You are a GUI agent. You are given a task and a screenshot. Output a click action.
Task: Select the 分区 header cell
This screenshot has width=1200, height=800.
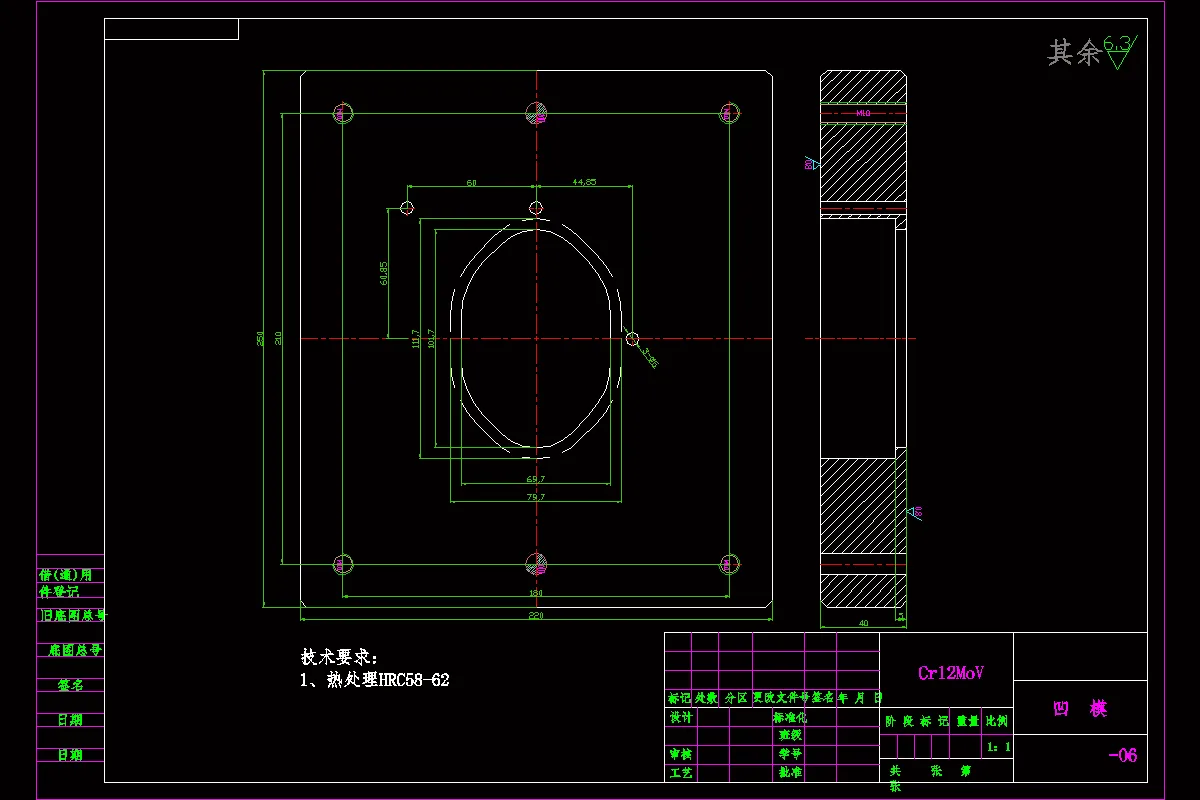coord(736,698)
